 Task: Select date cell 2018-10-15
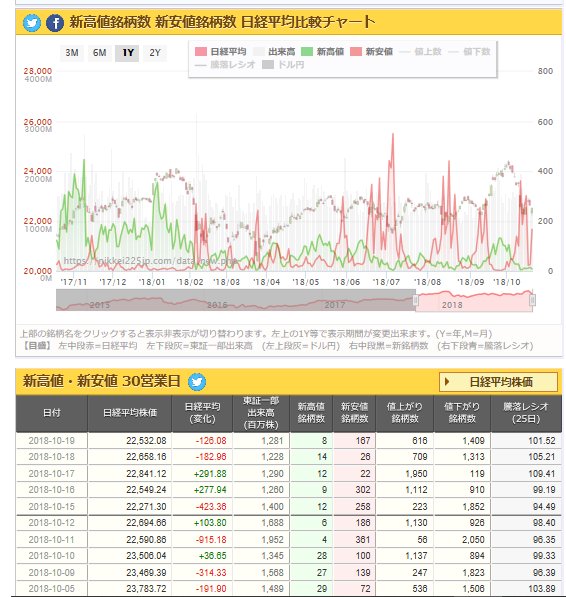[52, 506]
